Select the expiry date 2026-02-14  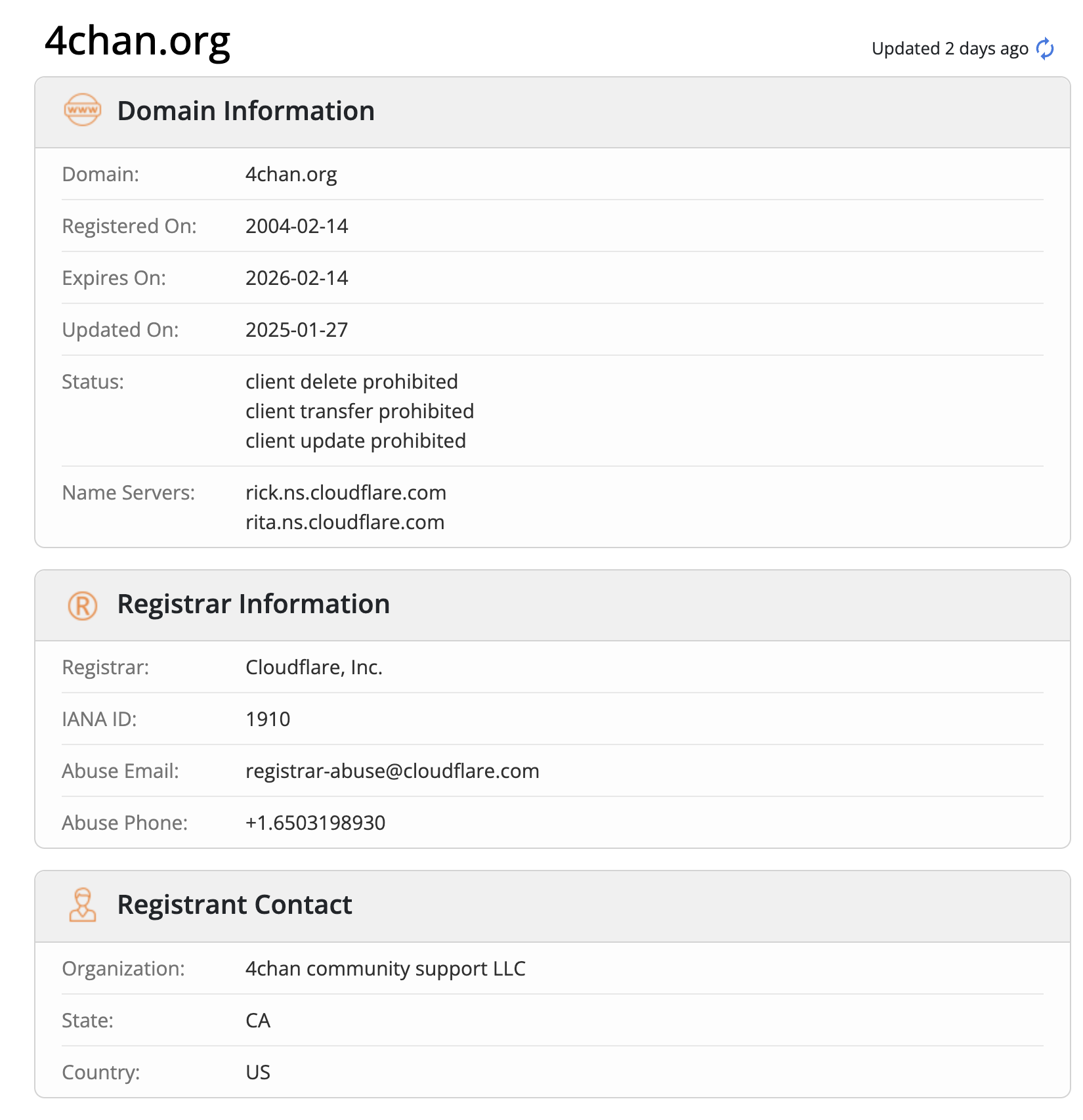pos(297,278)
